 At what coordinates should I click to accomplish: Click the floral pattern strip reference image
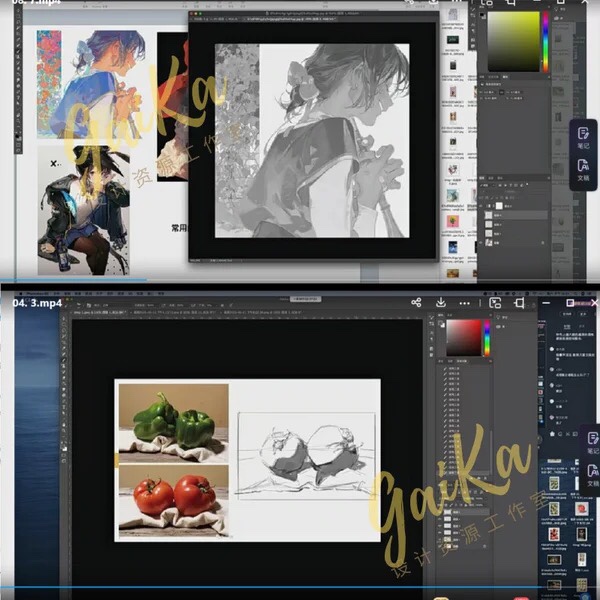click(x=49, y=84)
